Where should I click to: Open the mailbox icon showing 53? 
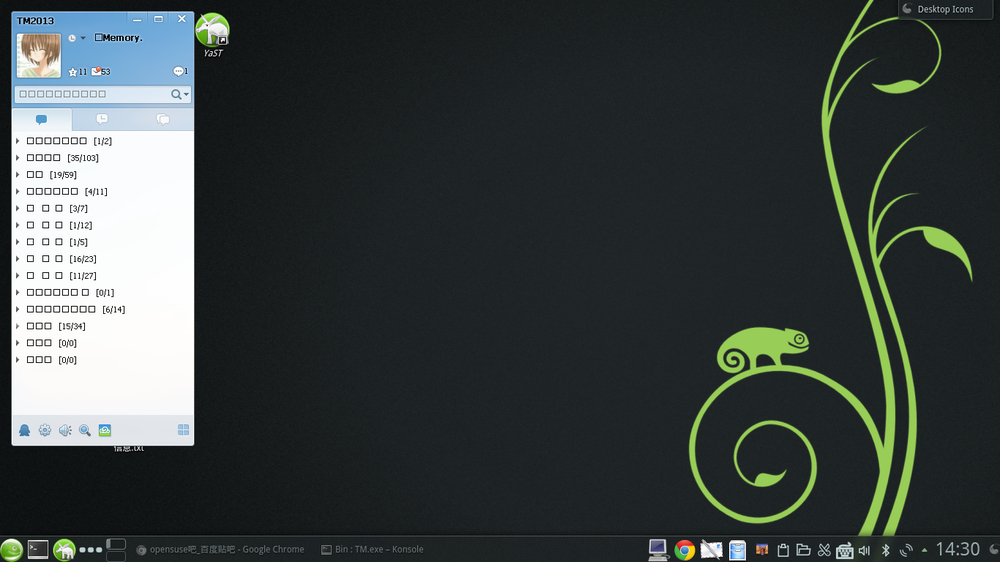click(x=101, y=71)
